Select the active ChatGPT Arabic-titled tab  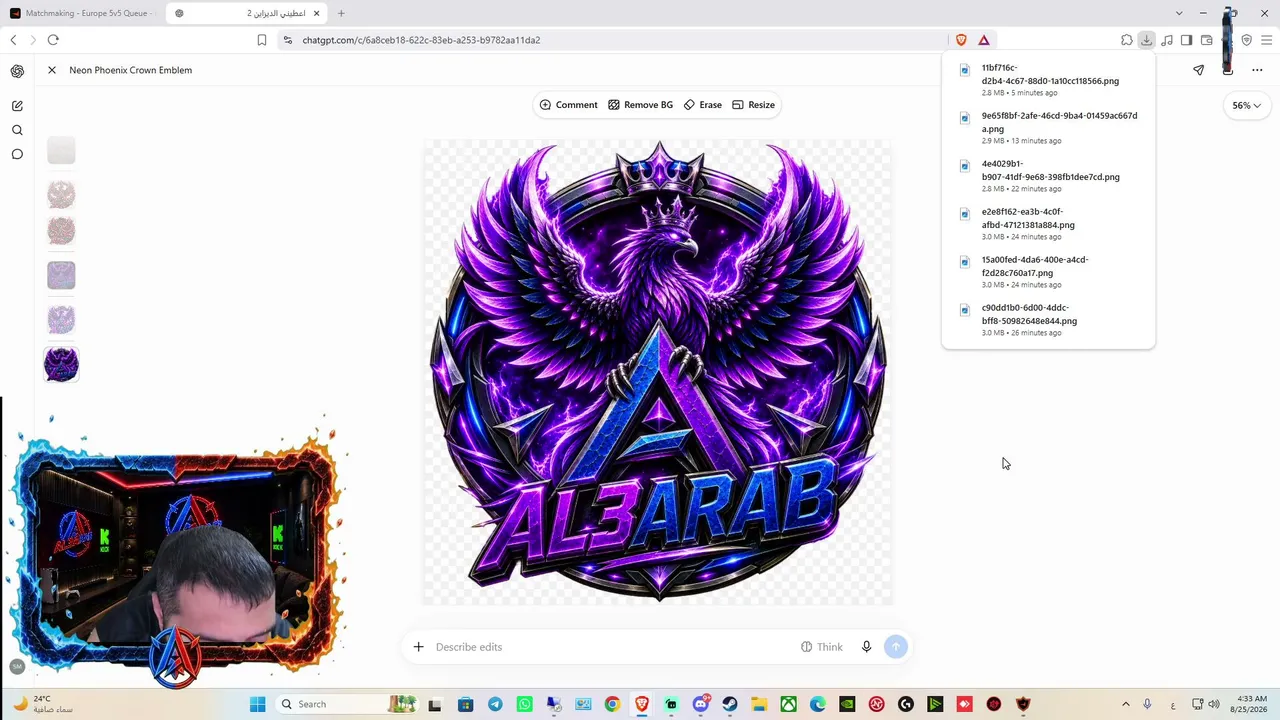coord(245,13)
